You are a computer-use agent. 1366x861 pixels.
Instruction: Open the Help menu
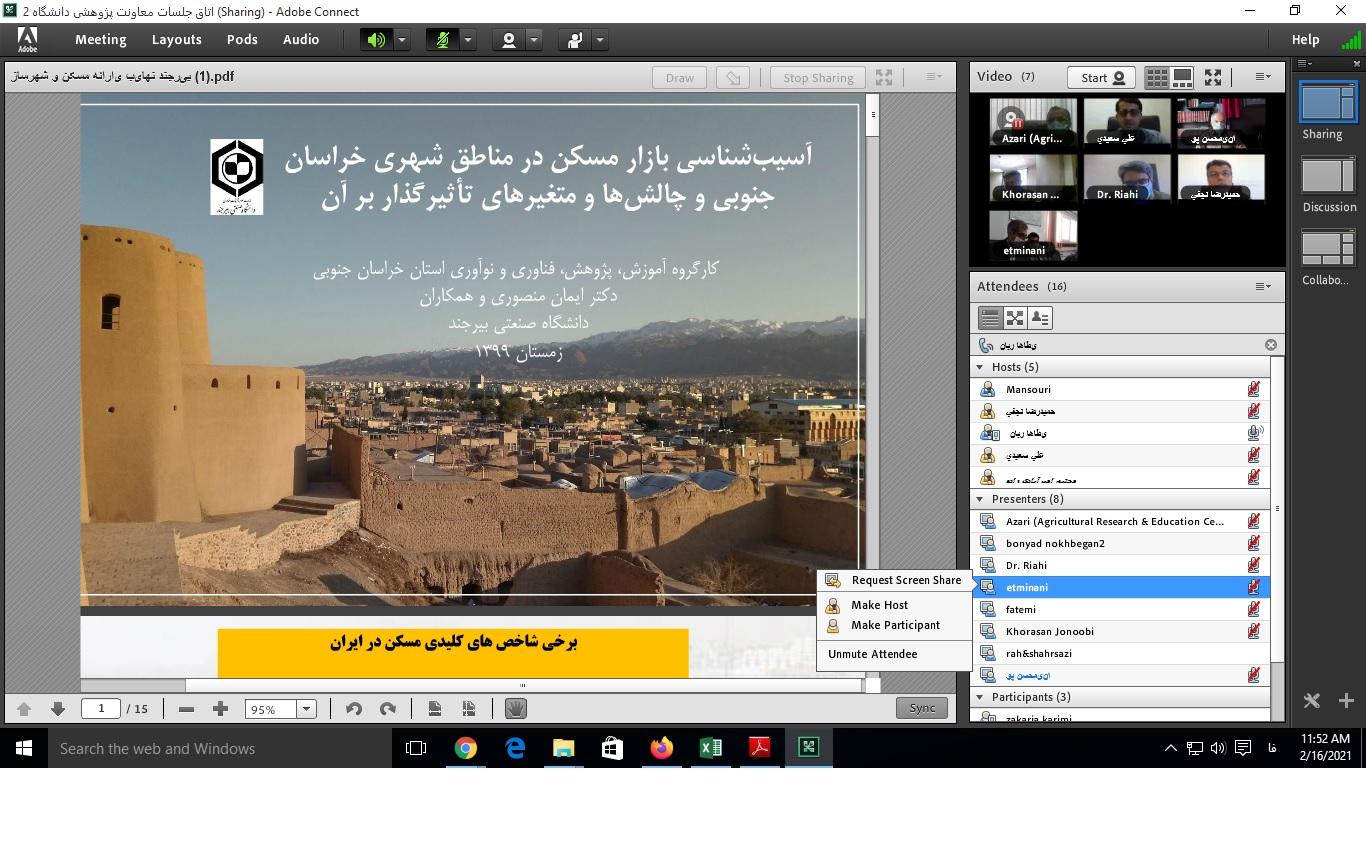(1305, 40)
